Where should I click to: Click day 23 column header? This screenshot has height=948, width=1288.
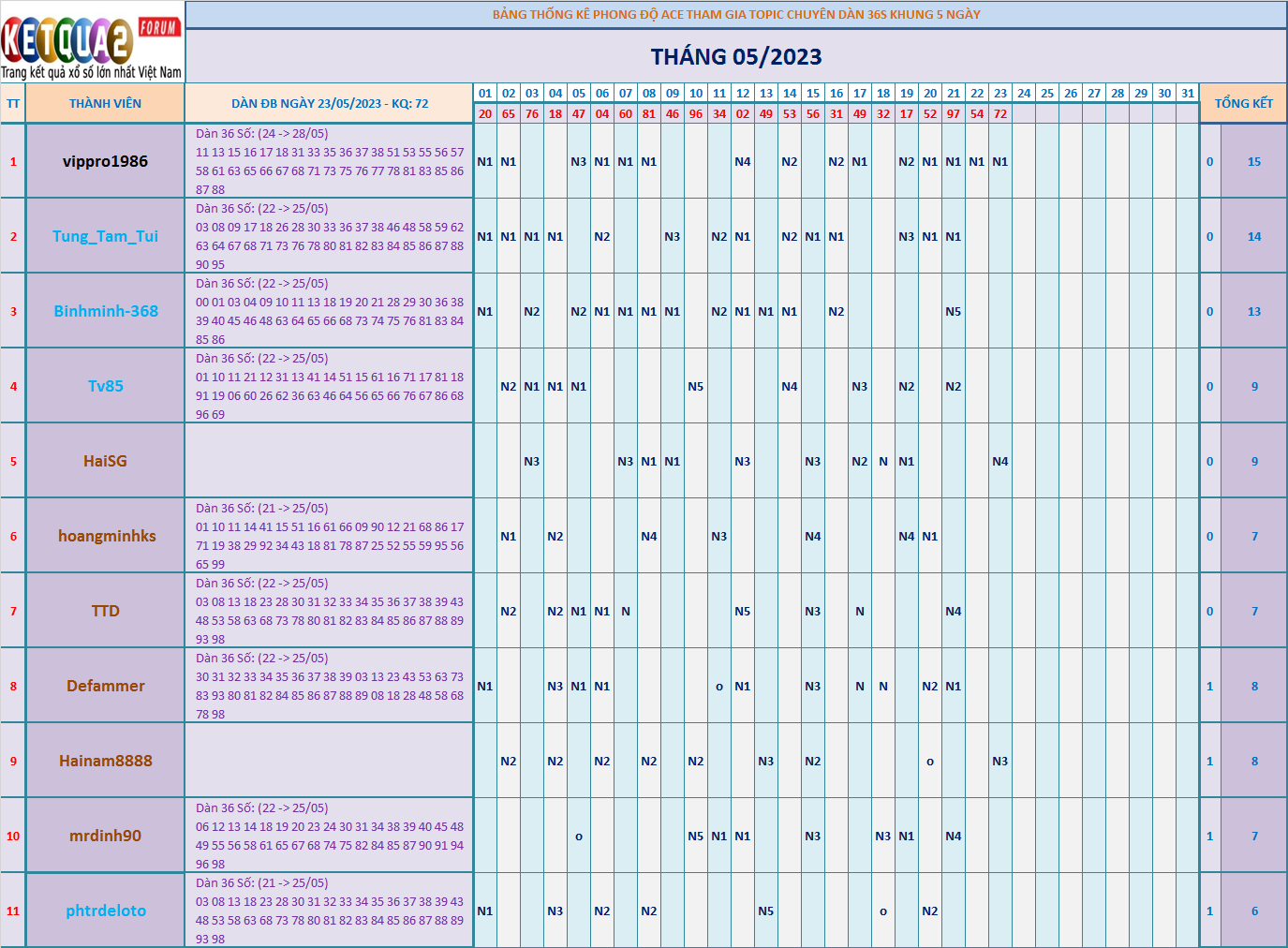1000,94
